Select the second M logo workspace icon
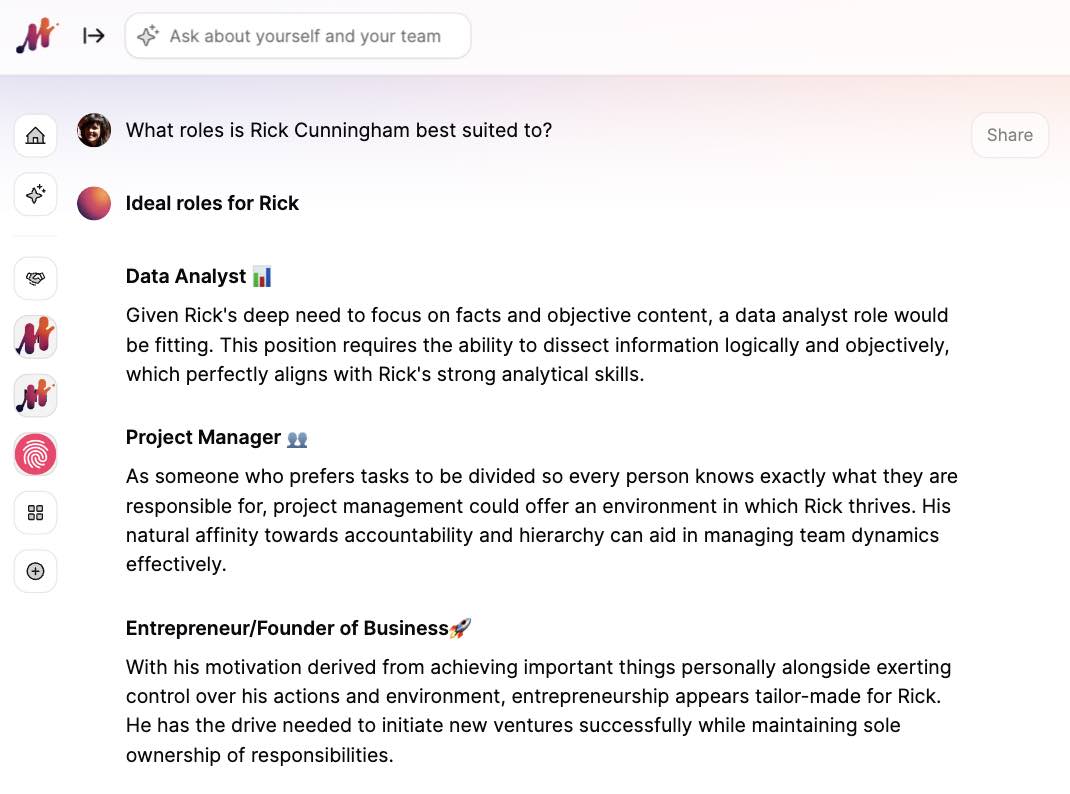The height and width of the screenshot is (794, 1070). click(35, 396)
